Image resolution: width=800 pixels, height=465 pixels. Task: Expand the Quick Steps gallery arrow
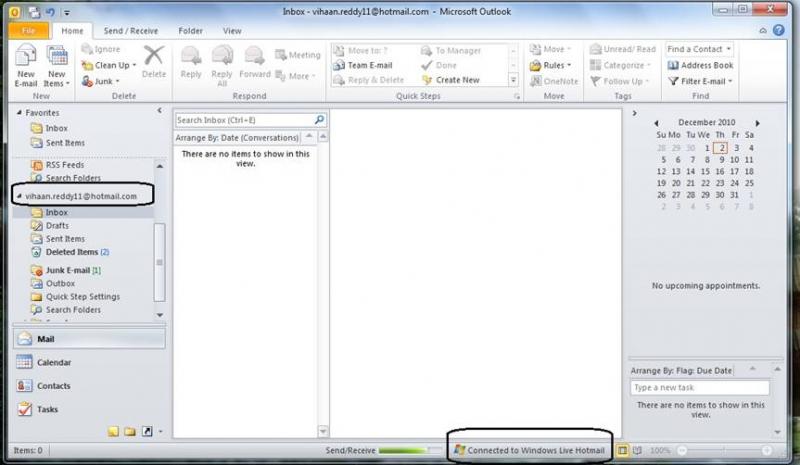pos(513,80)
